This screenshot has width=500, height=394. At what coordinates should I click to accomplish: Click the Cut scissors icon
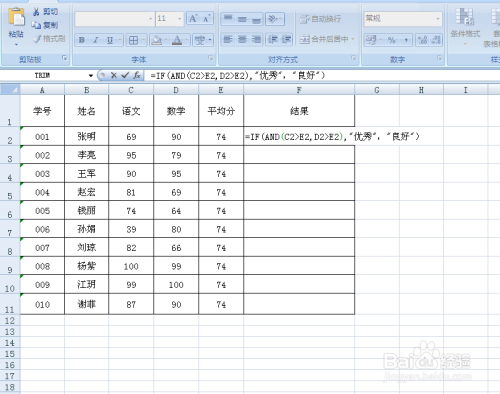click(36, 12)
